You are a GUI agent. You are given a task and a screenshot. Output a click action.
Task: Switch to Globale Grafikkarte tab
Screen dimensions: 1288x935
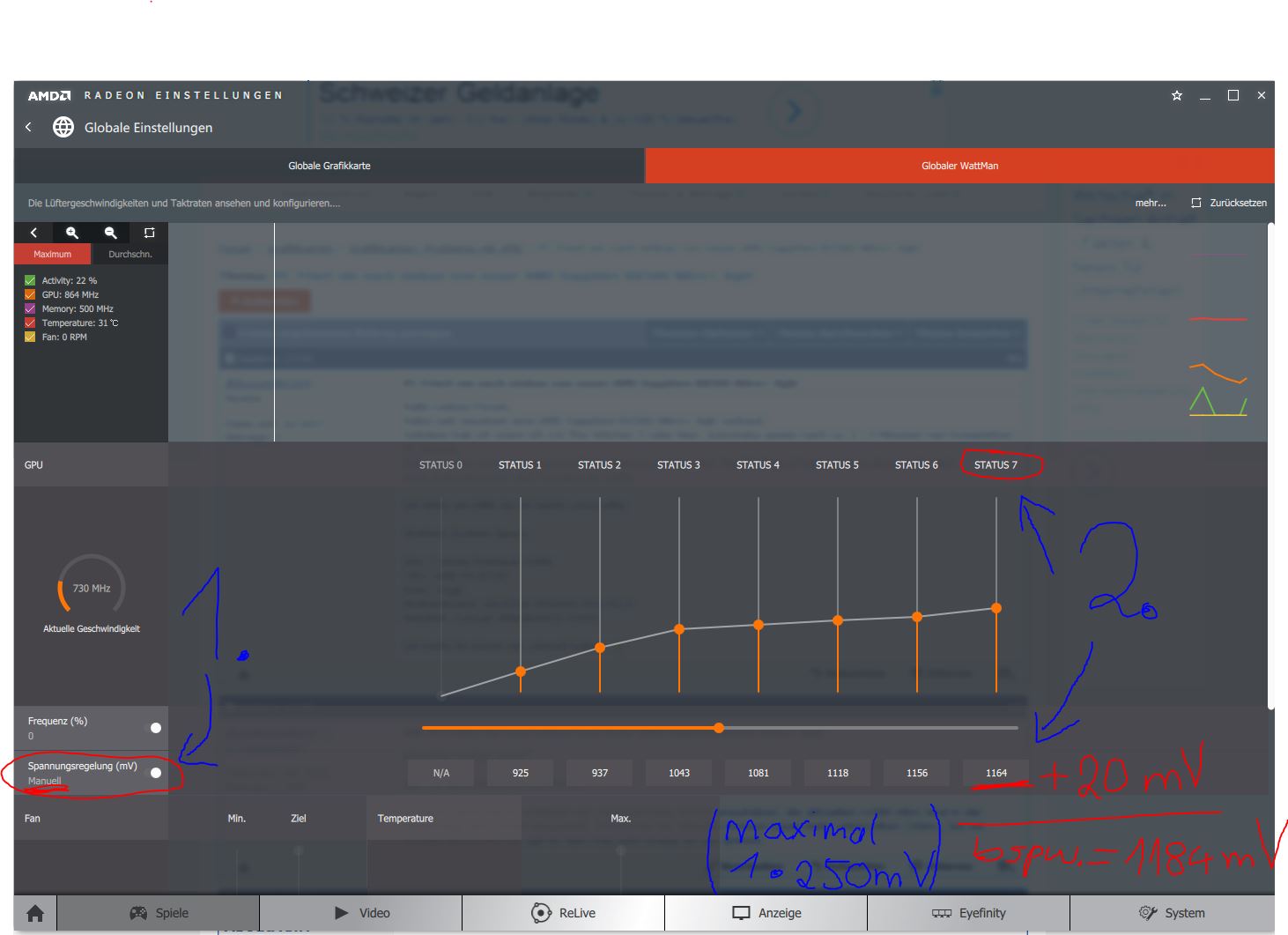pyautogui.click(x=329, y=166)
